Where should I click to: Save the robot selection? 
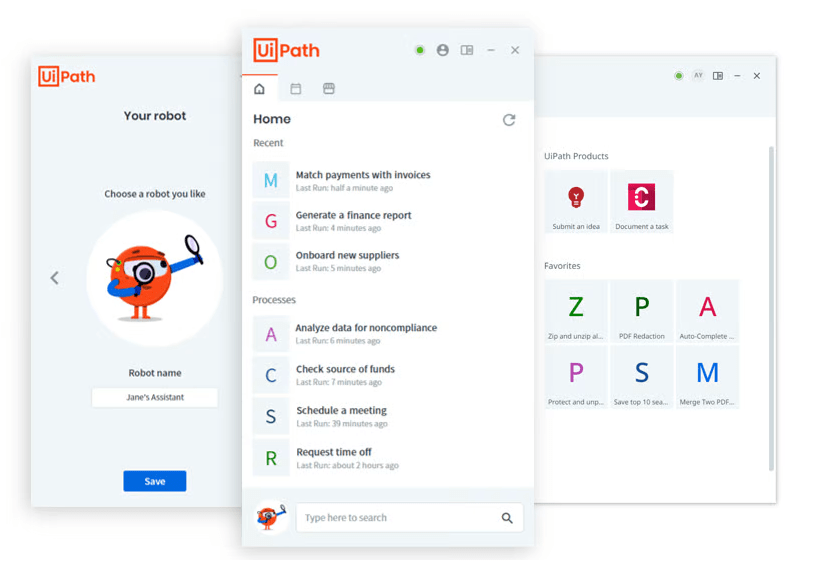[154, 481]
